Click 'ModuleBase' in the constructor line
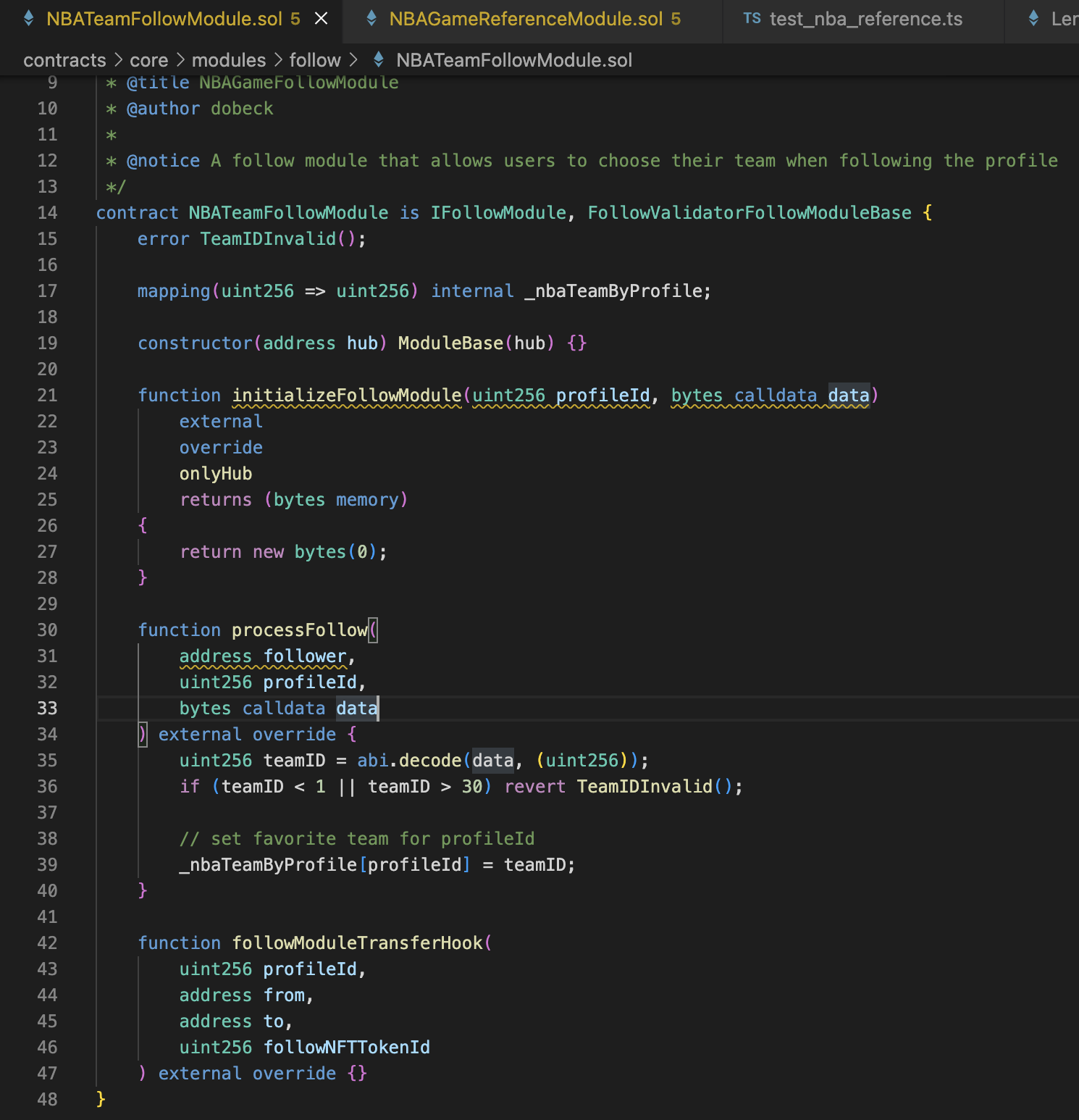 [x=450, y=343]
